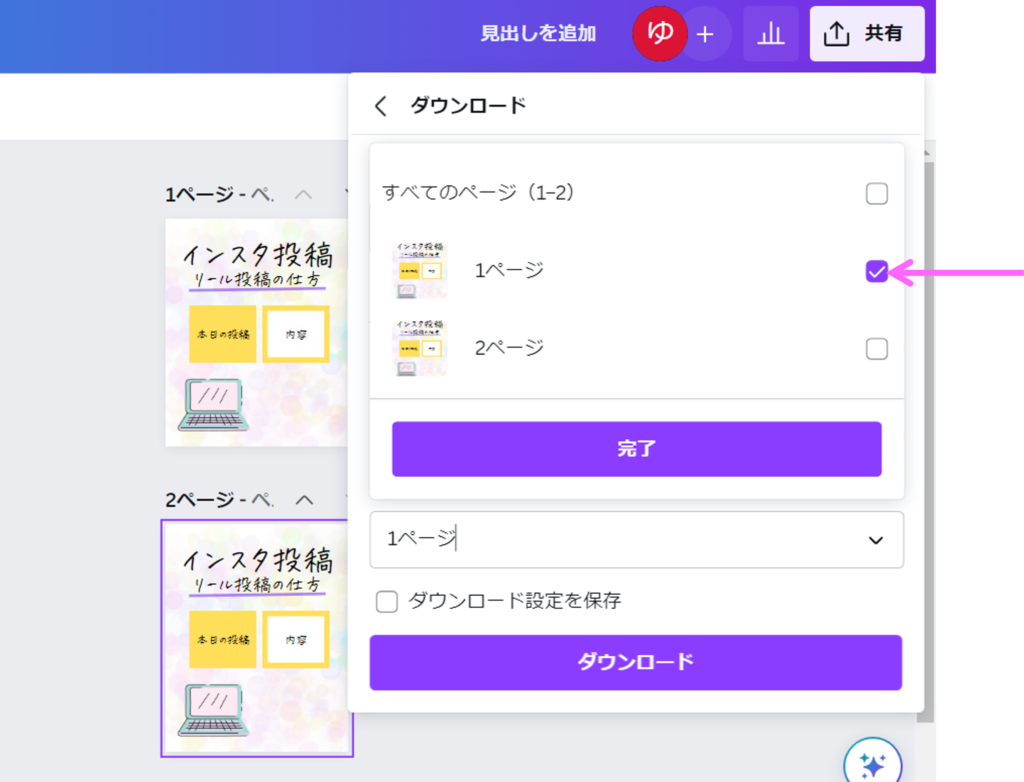Open the analytics bar chart icon
The width and height of the screenshot is (1024, 782).
pos(770,34)
